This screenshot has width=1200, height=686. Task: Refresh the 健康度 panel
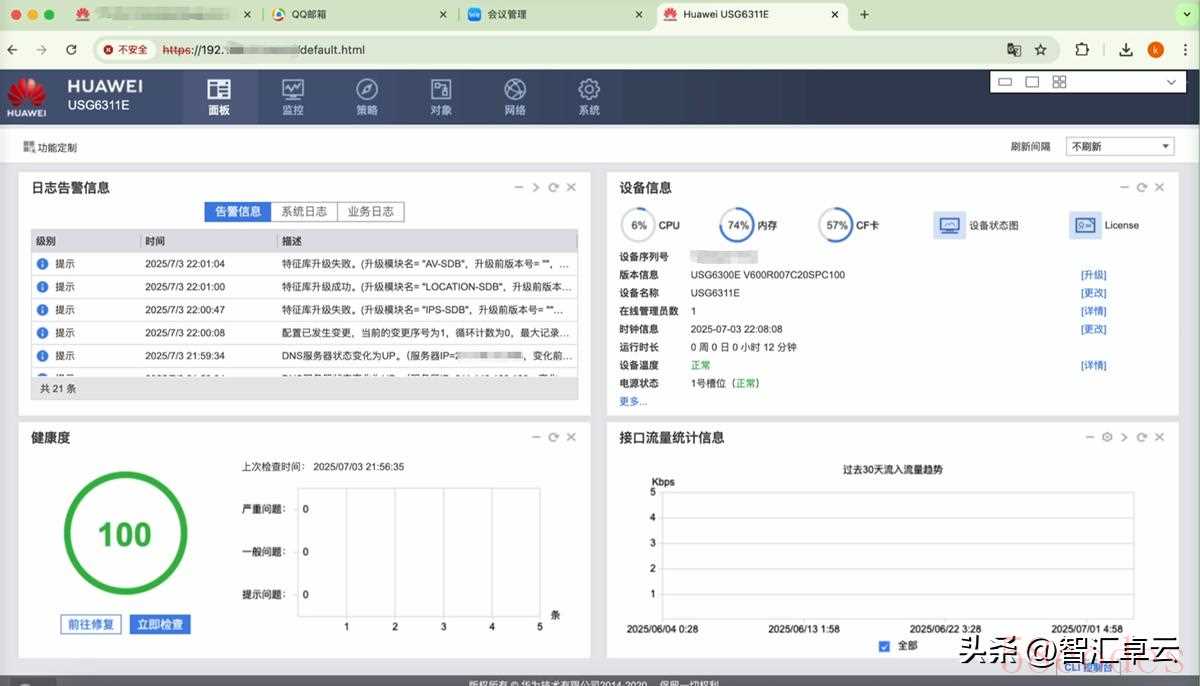[553, 438]
